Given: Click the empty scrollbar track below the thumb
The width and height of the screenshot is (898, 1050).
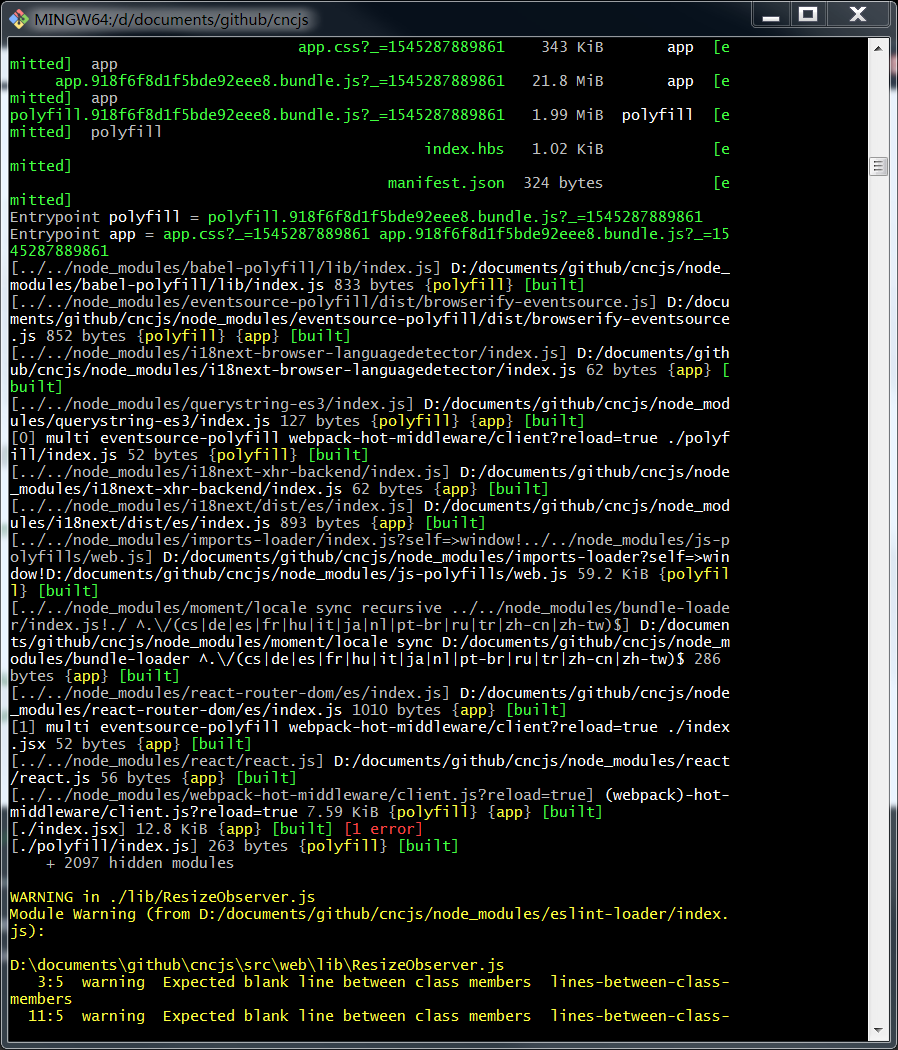Looking at the screenshot, I should pos(878,600).
